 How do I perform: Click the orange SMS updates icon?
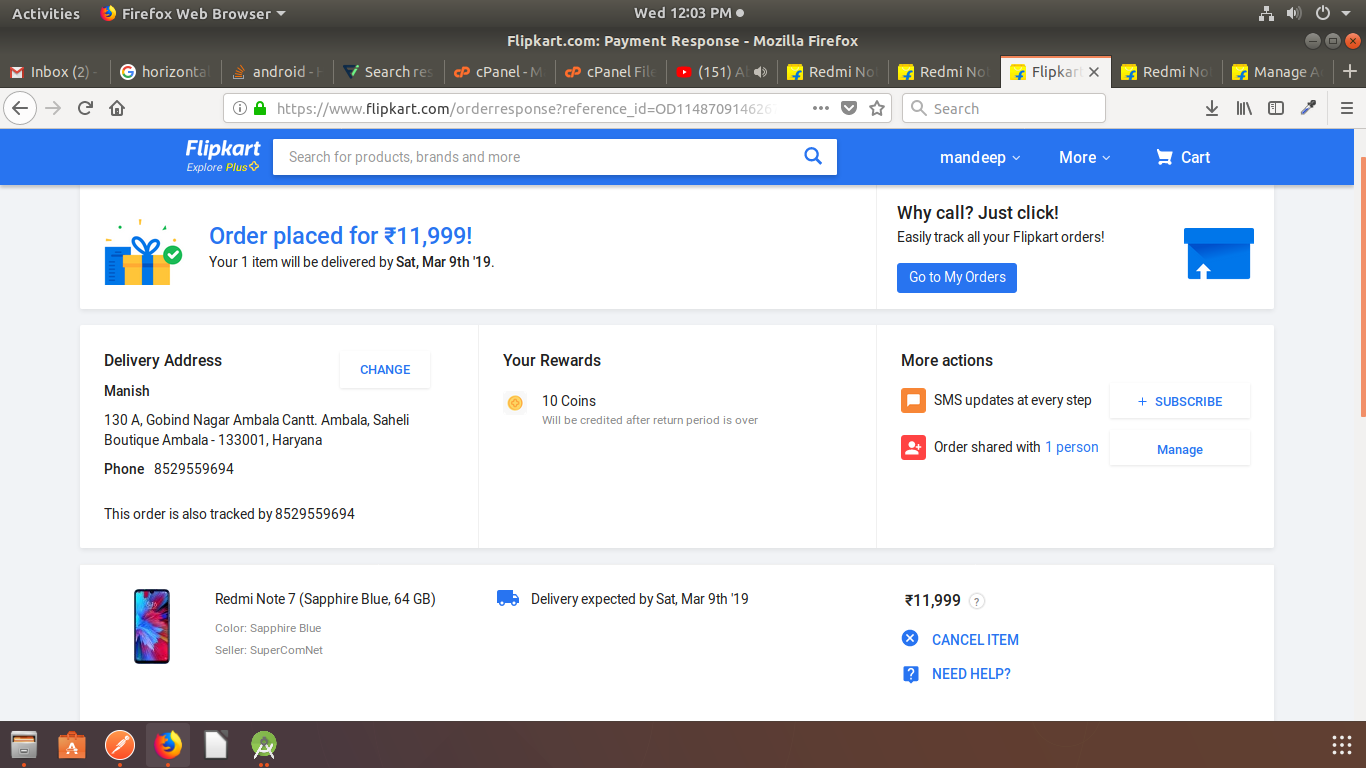[913, 400]
